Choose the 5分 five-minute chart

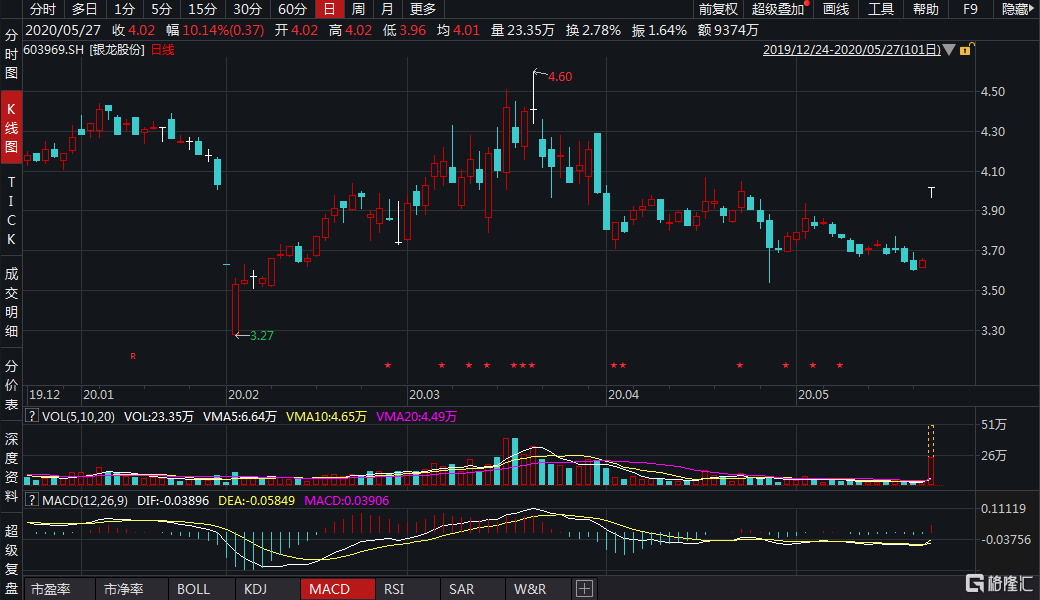point(161,9)
